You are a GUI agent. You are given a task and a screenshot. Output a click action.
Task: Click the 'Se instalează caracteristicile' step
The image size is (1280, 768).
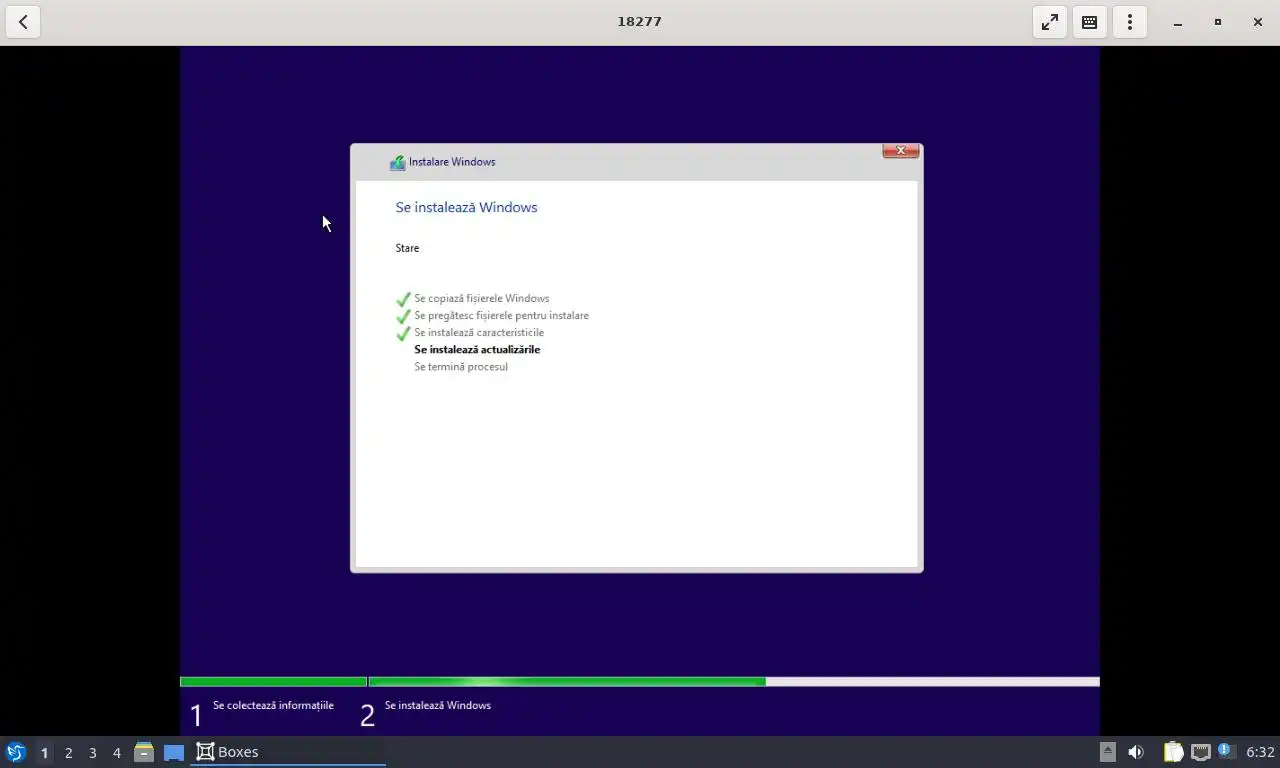coord(479,332)
